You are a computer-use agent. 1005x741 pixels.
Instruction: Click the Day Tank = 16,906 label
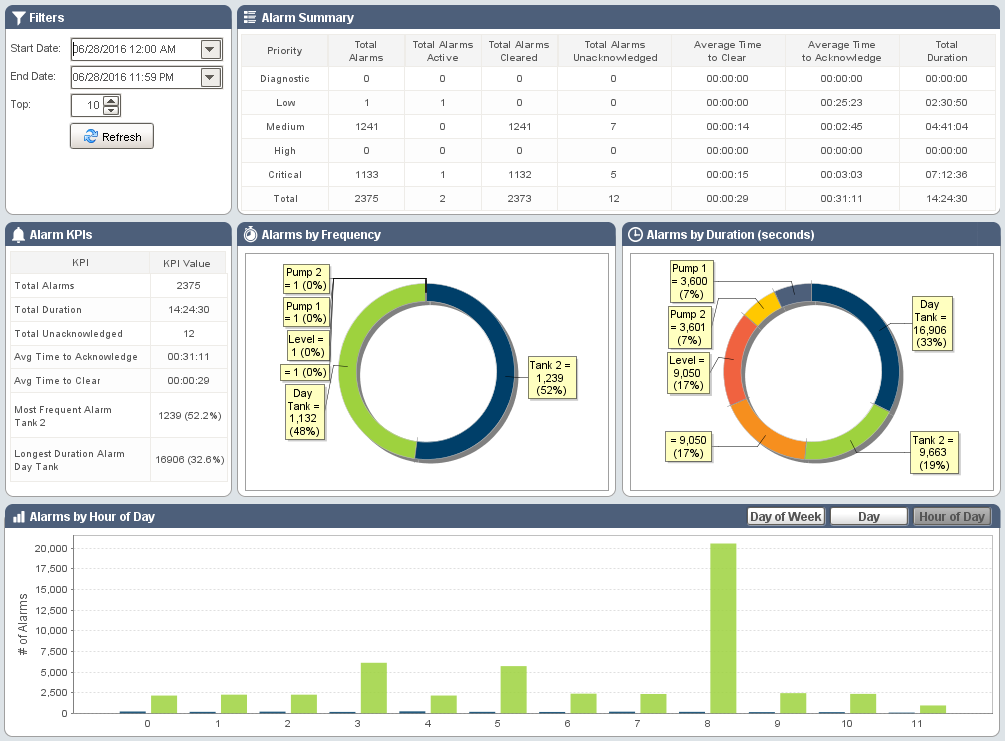[x=933, y=323]
